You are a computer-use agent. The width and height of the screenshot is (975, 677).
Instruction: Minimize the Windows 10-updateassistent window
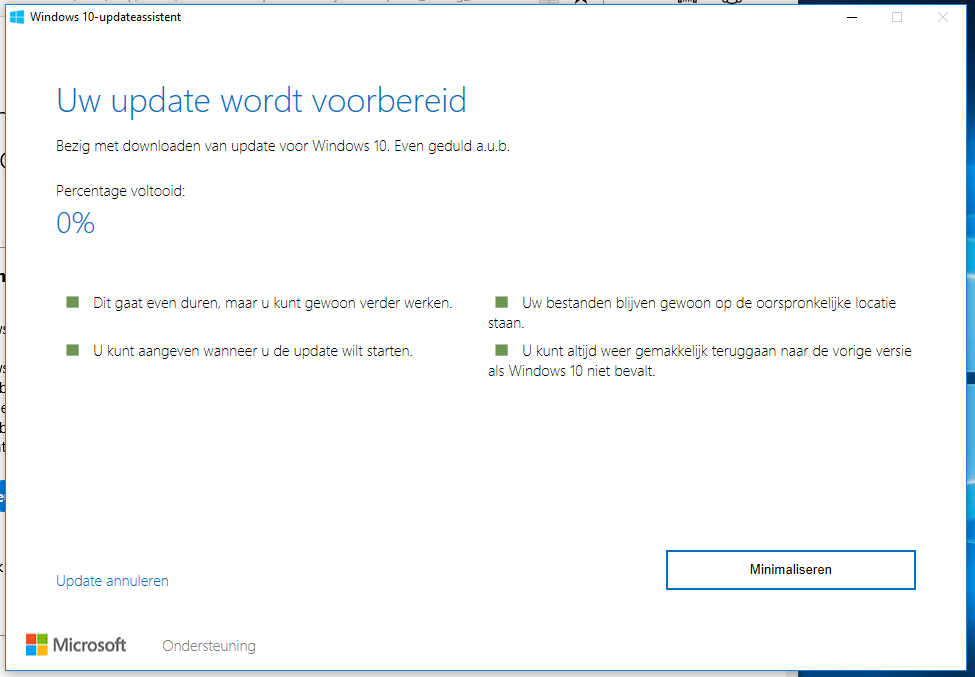[x=852, y=17]
